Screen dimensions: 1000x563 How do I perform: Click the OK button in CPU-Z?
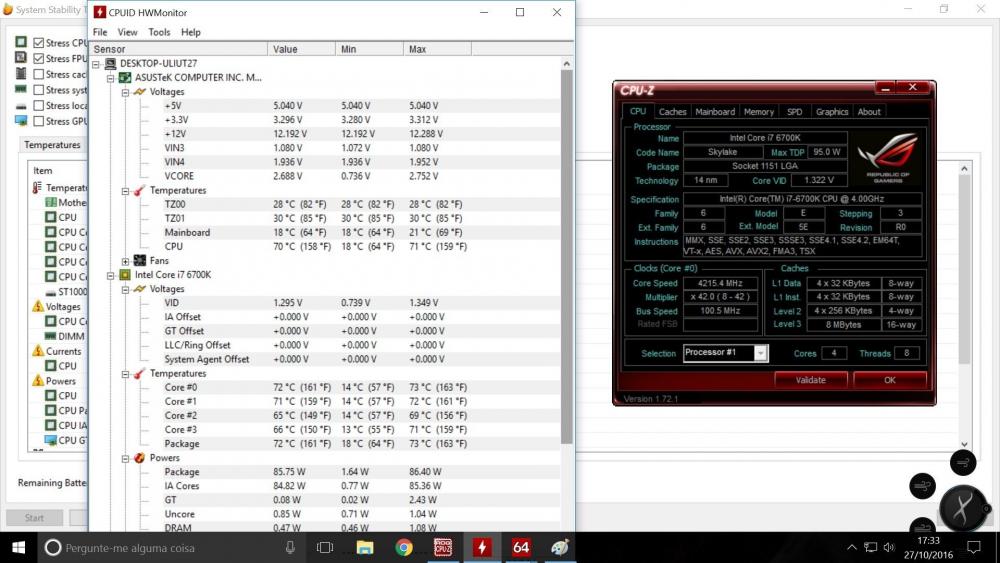(889, 380)
